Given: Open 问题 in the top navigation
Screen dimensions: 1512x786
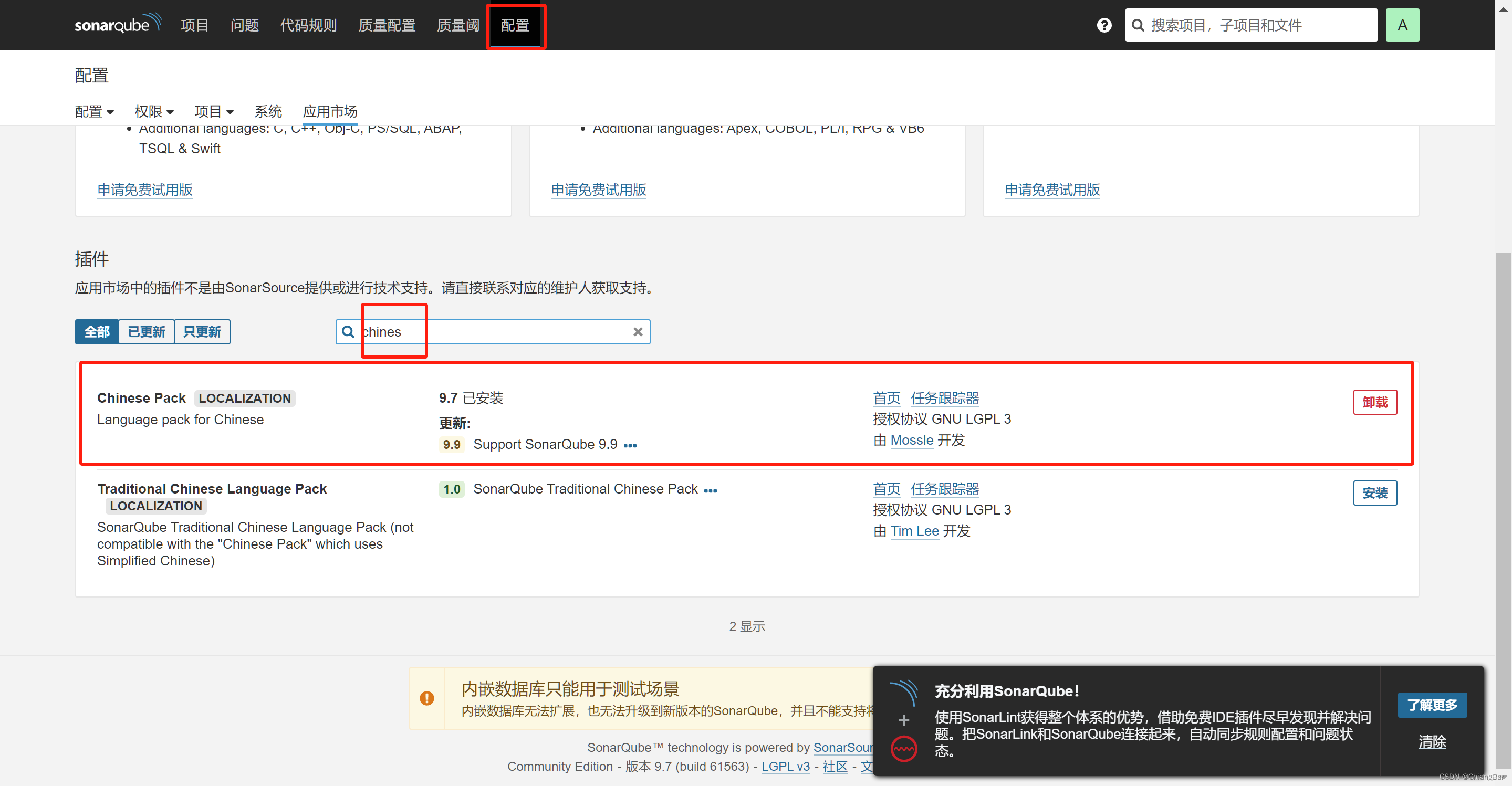Looking at the screenshot, I should coord(245,25).
